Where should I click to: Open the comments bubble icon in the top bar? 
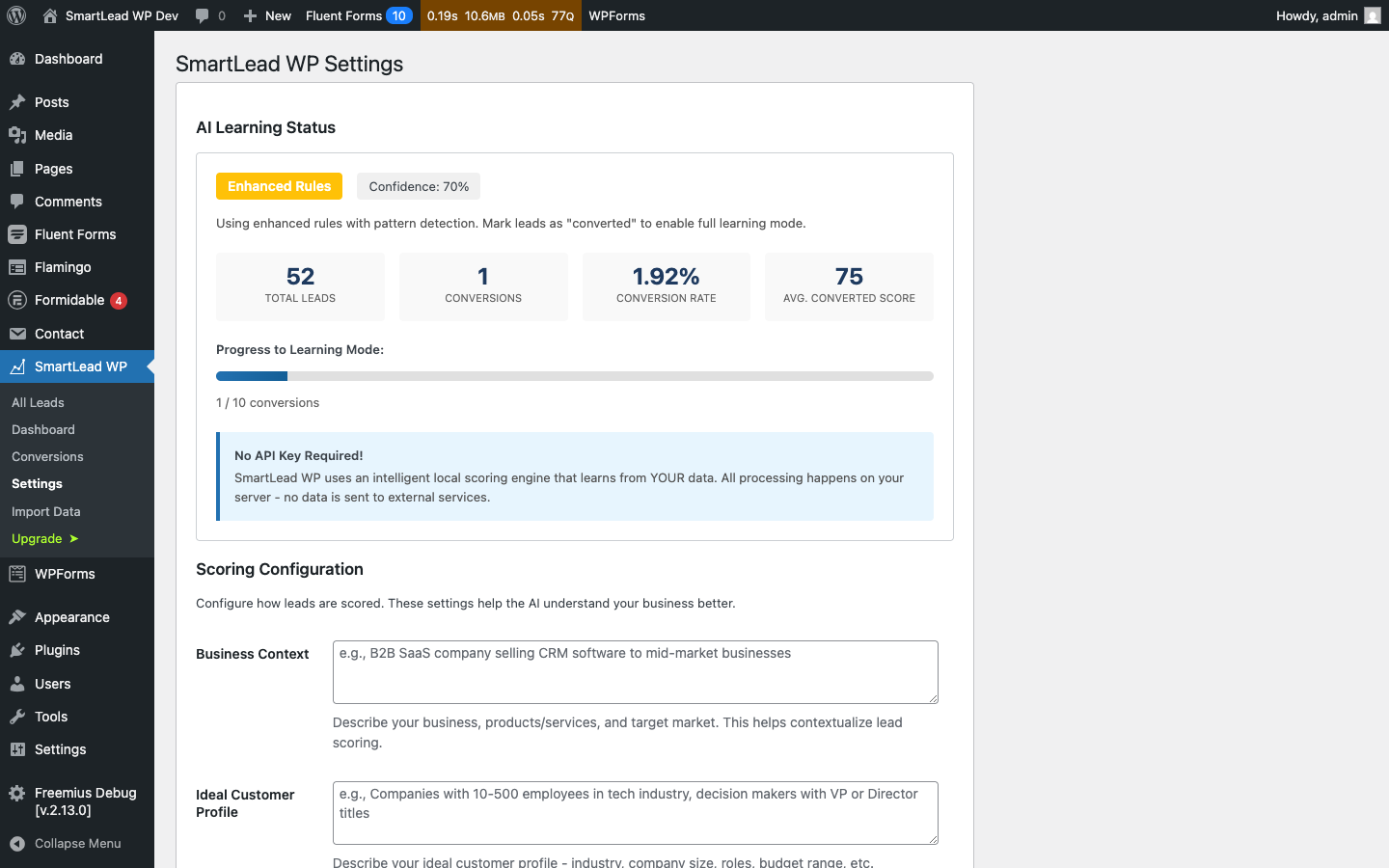coord(203,15)
